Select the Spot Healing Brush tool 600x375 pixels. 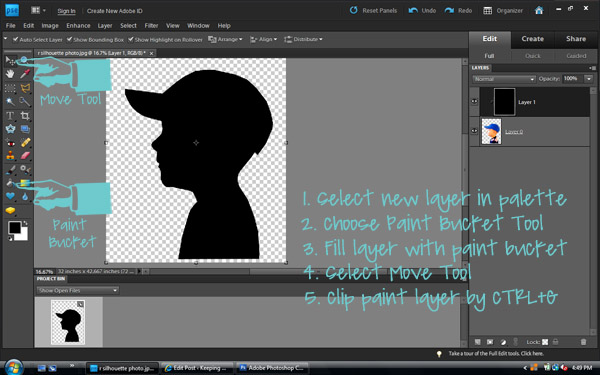[x=25, y=143]
